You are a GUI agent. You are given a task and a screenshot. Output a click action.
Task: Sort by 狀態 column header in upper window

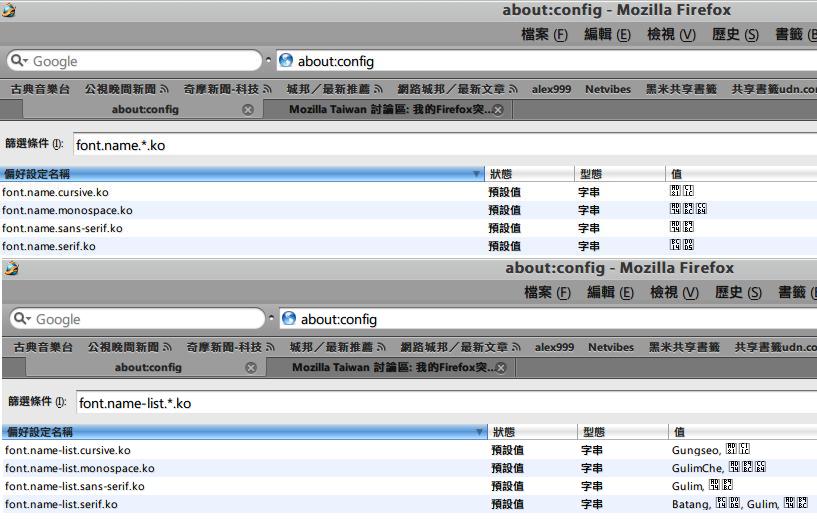[x=529, y=174]
